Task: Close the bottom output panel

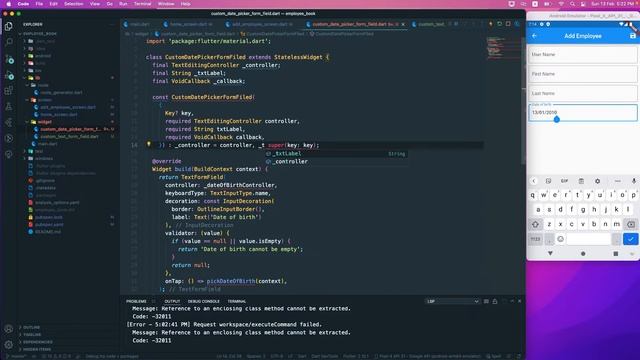Action: [x=519, y=301]
